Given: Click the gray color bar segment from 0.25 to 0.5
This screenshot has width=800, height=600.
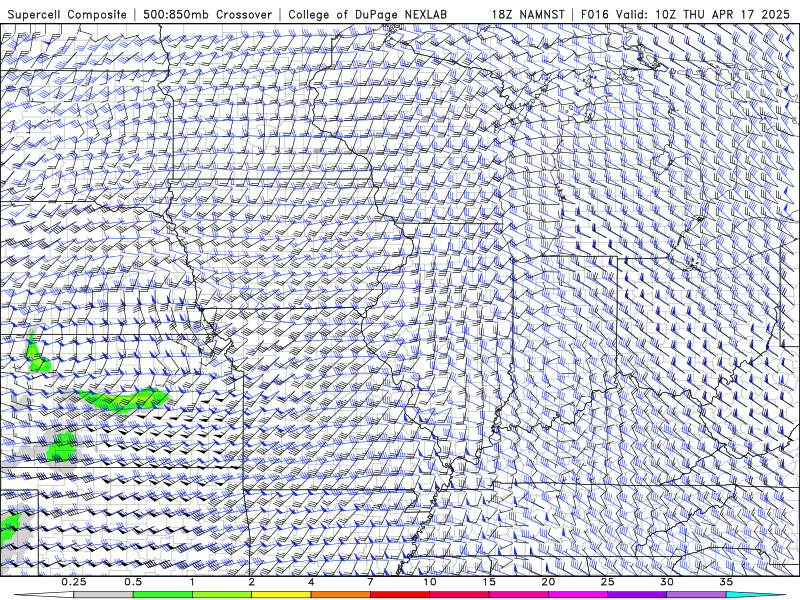Looking at the screenshot, I should tap(104, 595).
